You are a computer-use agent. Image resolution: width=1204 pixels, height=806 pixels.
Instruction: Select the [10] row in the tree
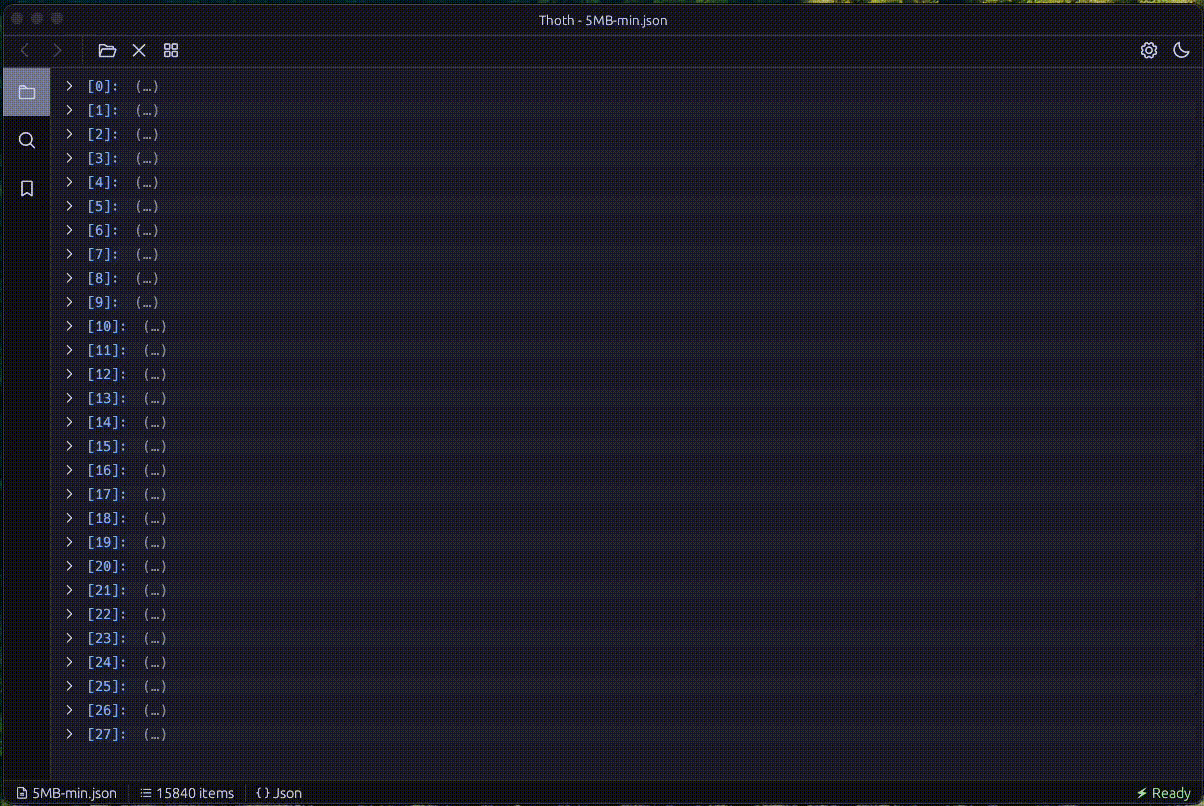pos(106,326)
